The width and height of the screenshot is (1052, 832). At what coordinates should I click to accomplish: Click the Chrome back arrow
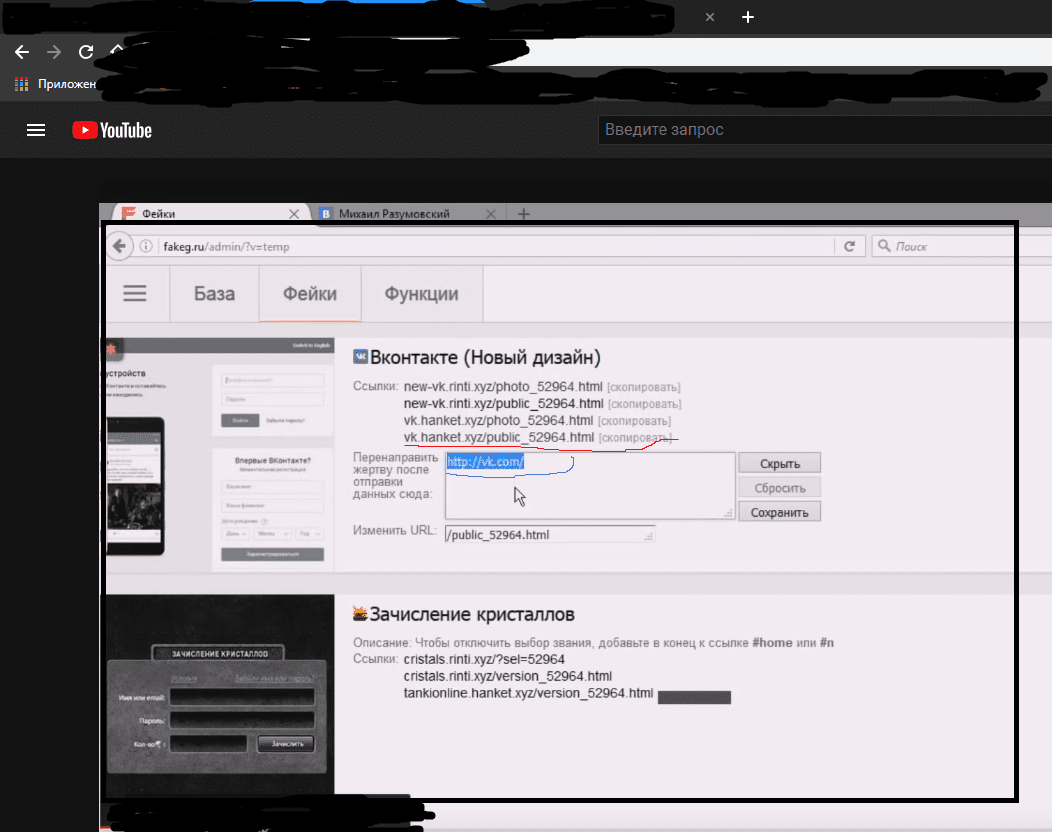pyautogui.click(x=22, y=52)
